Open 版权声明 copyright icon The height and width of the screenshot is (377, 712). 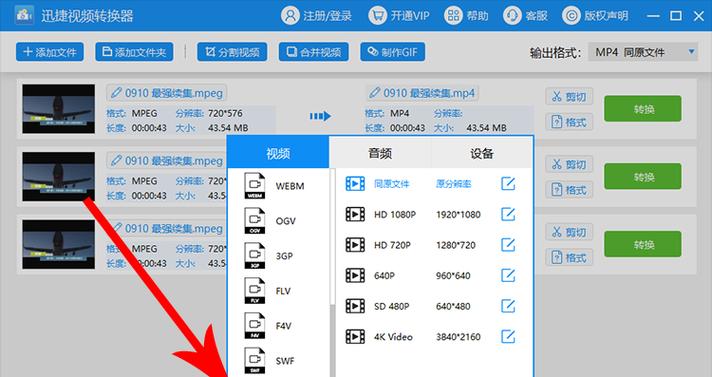point(571,15)
